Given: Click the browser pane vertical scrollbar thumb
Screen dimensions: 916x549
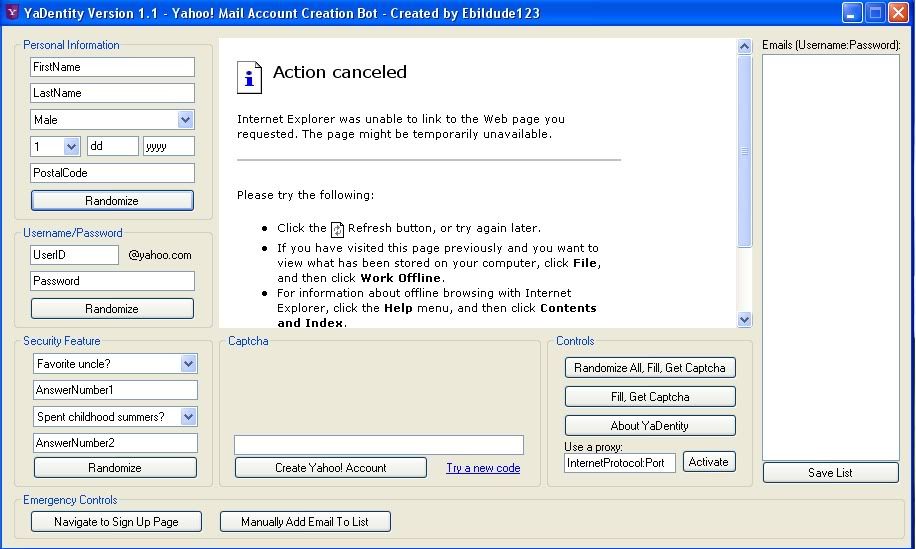Looking at the screenshot, I should click(744, 151).
